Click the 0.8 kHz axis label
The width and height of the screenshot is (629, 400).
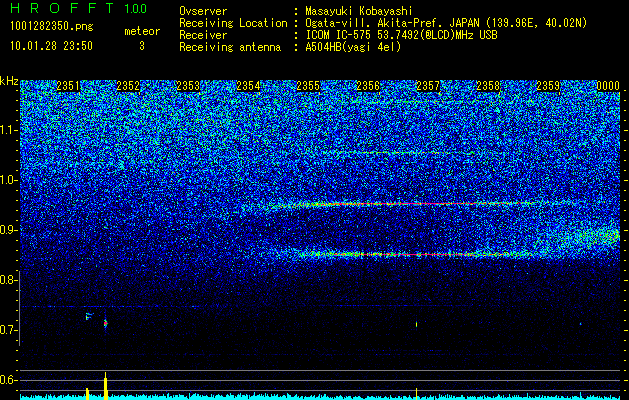(x=8, y=280)
